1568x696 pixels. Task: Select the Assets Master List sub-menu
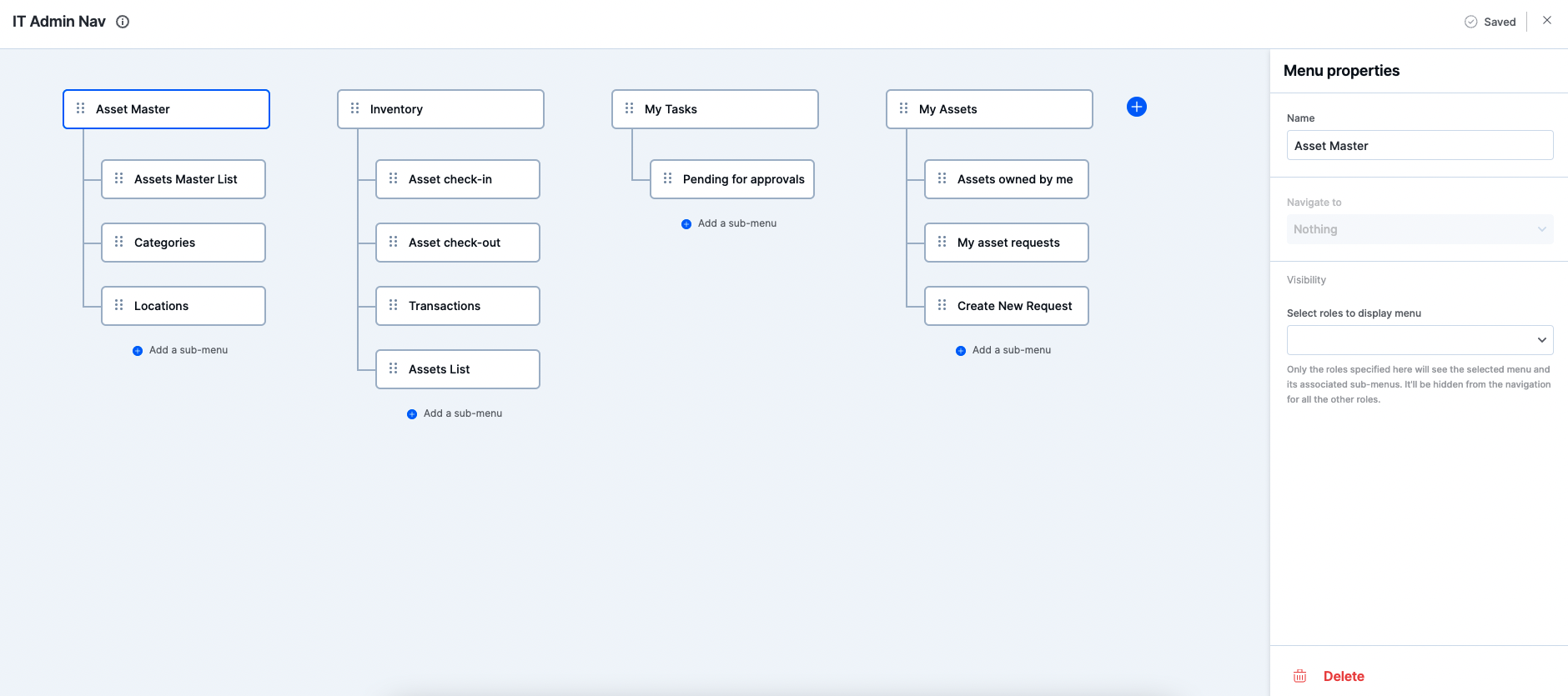[x=183, y=179]
